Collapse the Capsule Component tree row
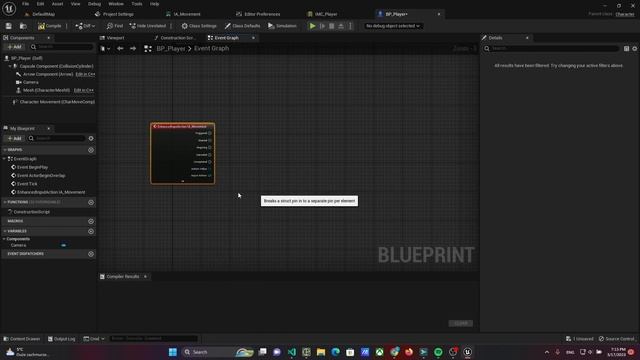The height and width of the screenshot is (360, 640). coord(10,66)
